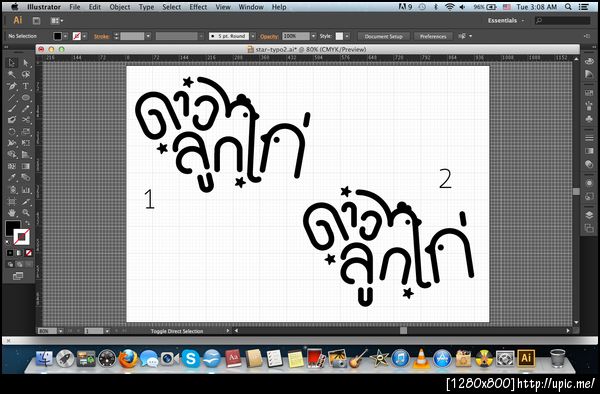Open zoom level dropdown in status bar
This screenshot has width=600, height=394.
60,331
